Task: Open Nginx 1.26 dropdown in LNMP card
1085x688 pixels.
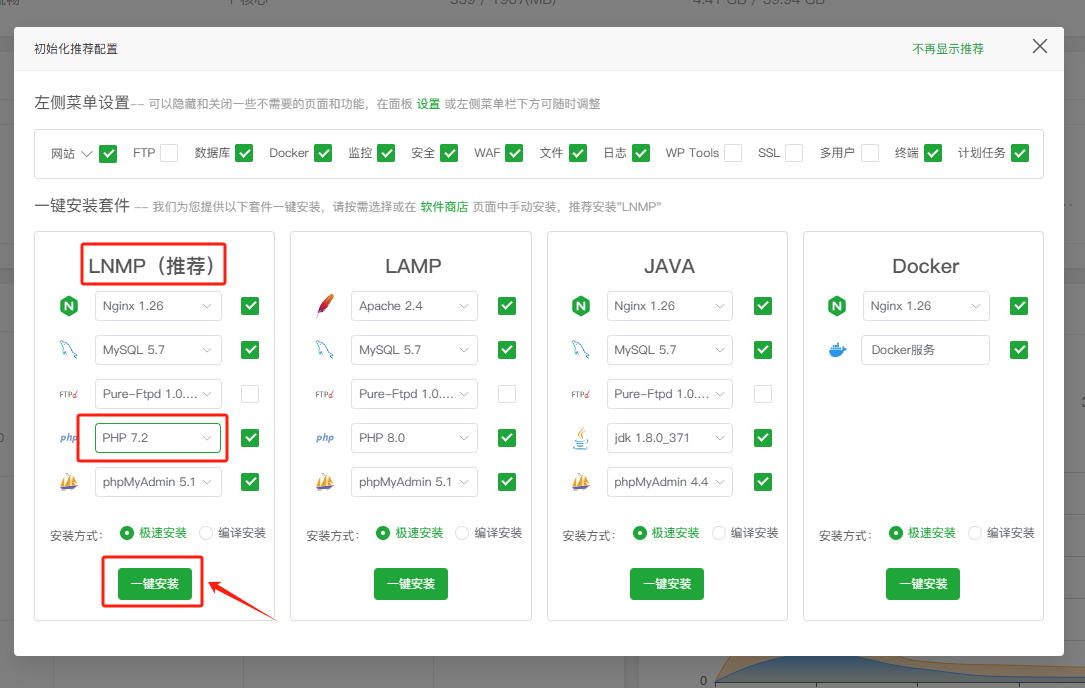Action: [x=158, y=306]
